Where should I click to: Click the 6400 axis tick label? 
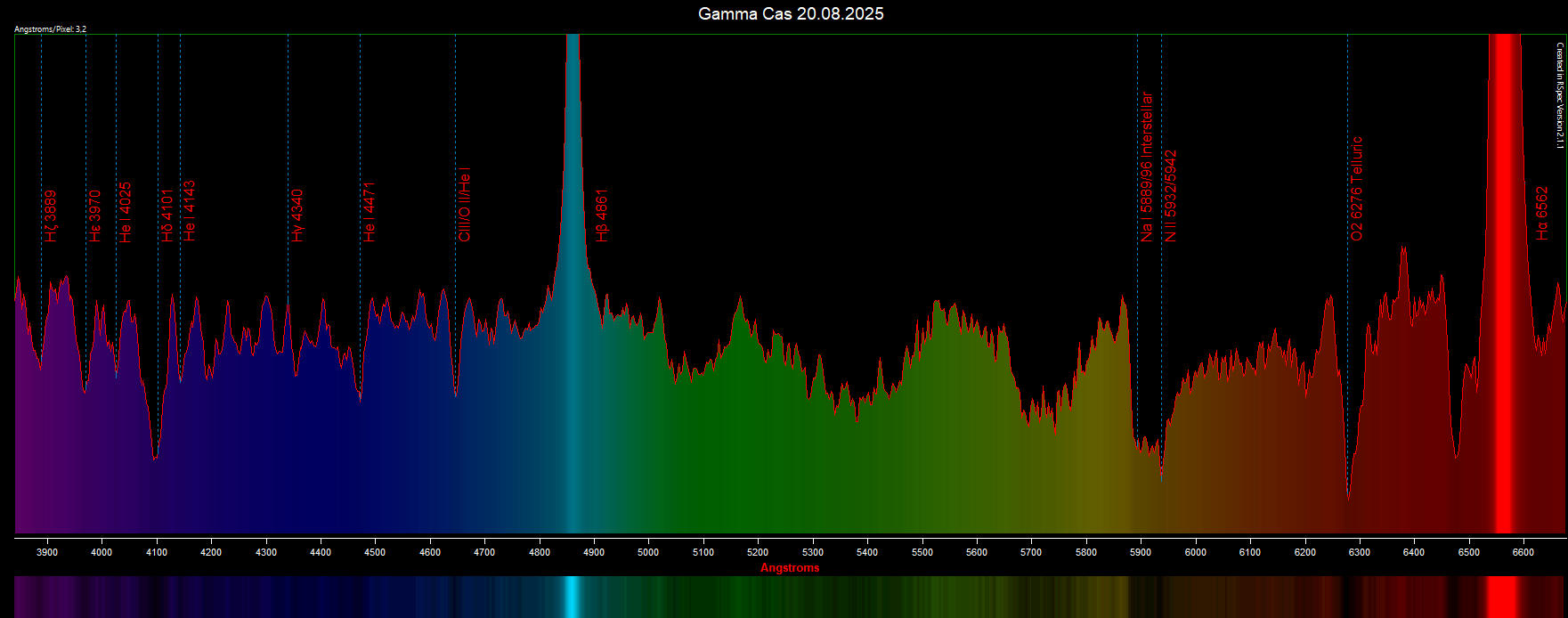pos(1414,552)
